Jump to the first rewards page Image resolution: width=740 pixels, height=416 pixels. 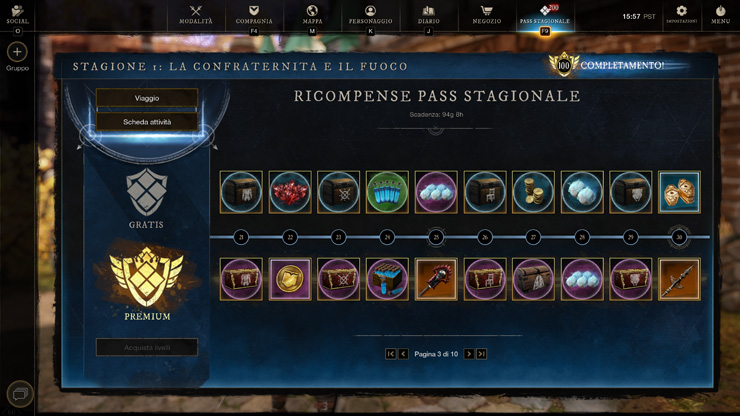[390, 354]
